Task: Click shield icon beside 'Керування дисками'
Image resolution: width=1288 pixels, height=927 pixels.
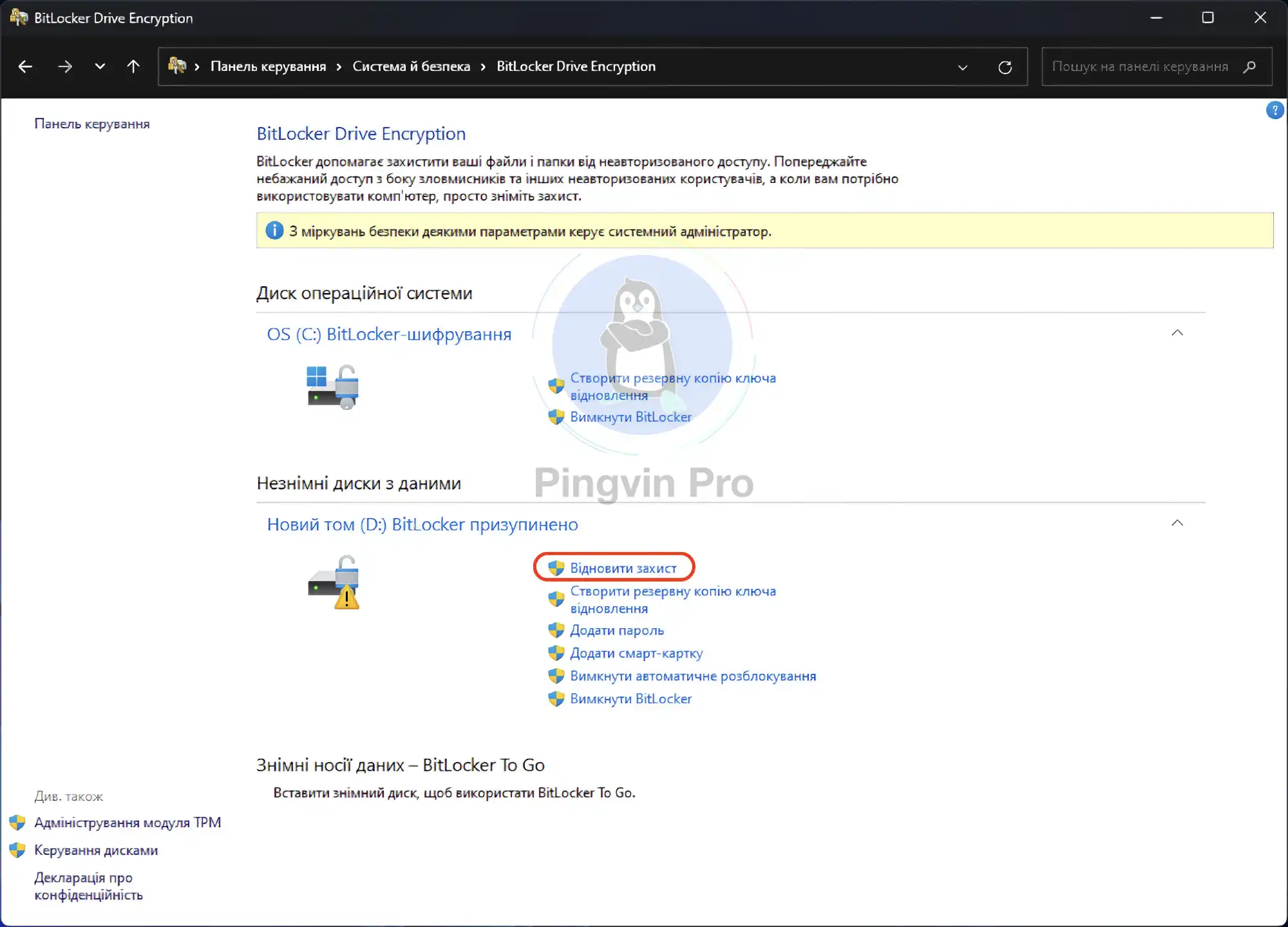Action: (x=17, y=850)
